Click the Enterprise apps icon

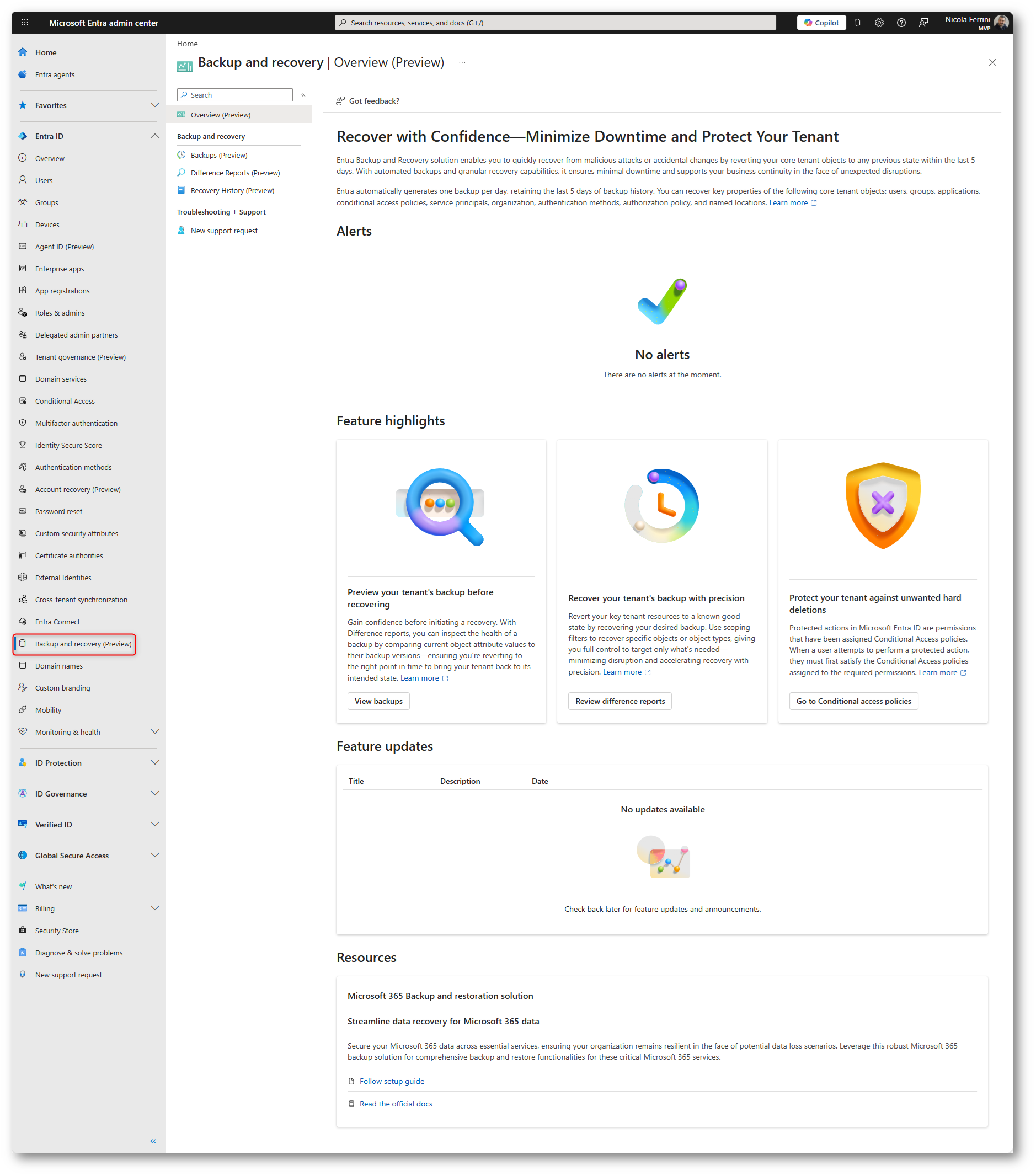23,269
